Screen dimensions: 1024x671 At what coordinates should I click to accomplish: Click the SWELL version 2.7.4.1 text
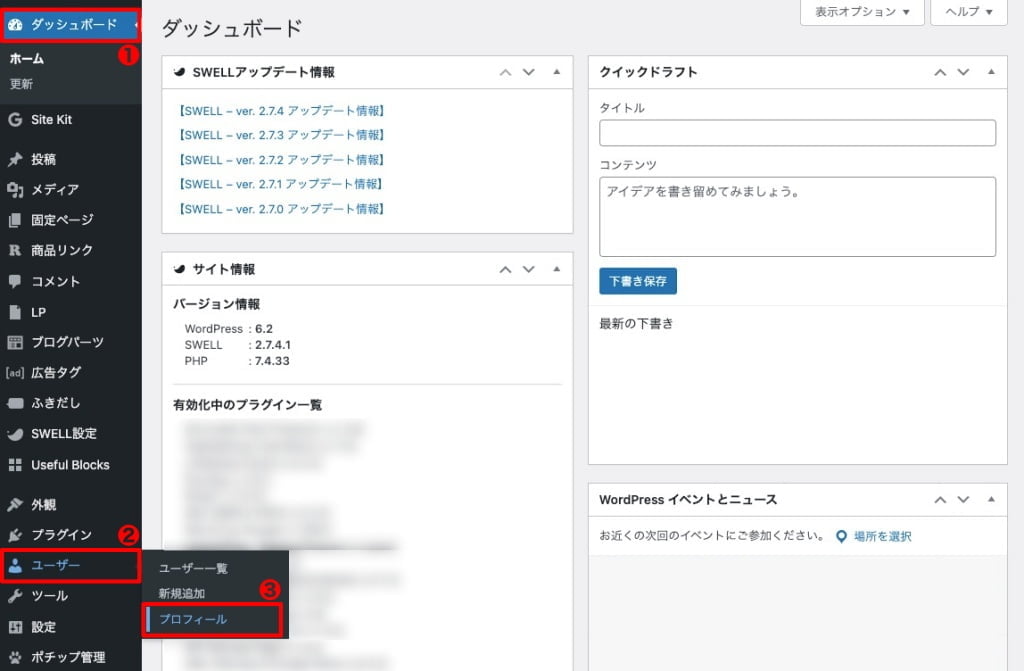[x=273, y=345]
